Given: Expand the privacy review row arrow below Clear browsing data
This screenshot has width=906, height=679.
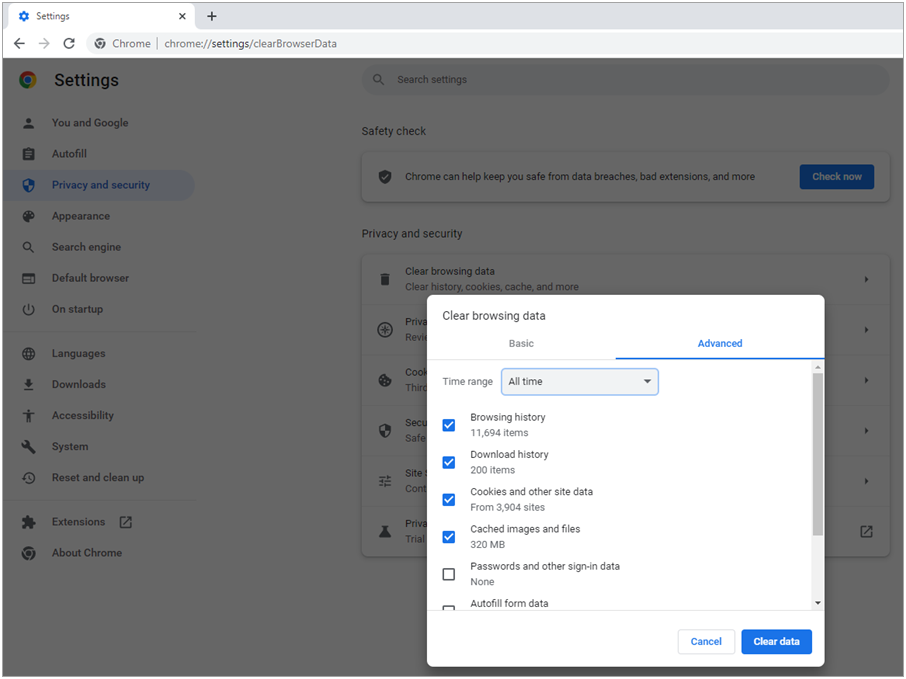Looking at the screenshot, I should point(866,330).
